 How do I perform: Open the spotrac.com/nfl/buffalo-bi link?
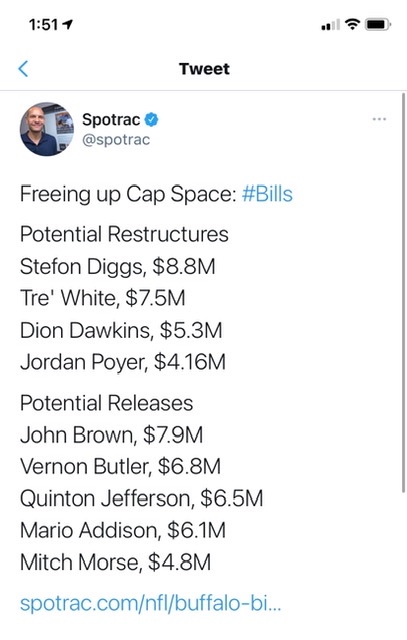(150, 603)
